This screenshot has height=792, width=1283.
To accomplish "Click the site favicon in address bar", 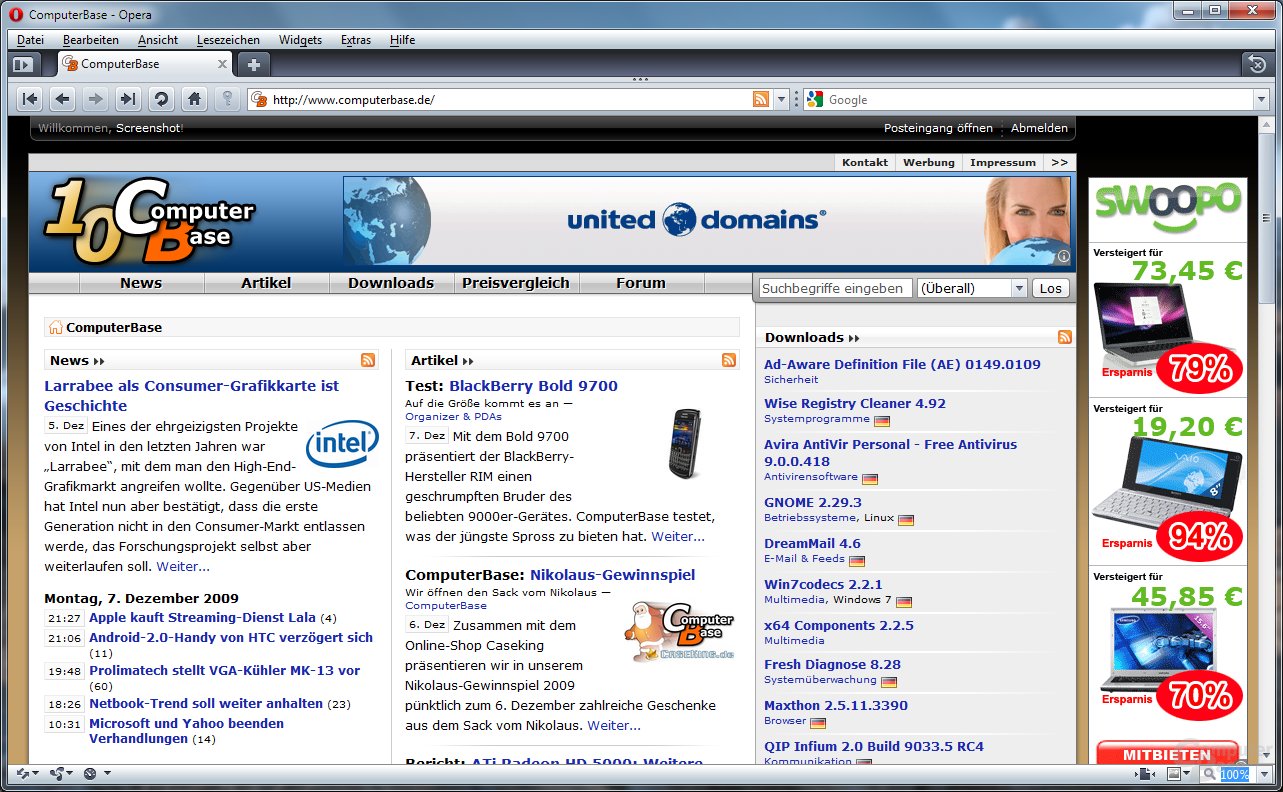I will [x=259, y=99].
